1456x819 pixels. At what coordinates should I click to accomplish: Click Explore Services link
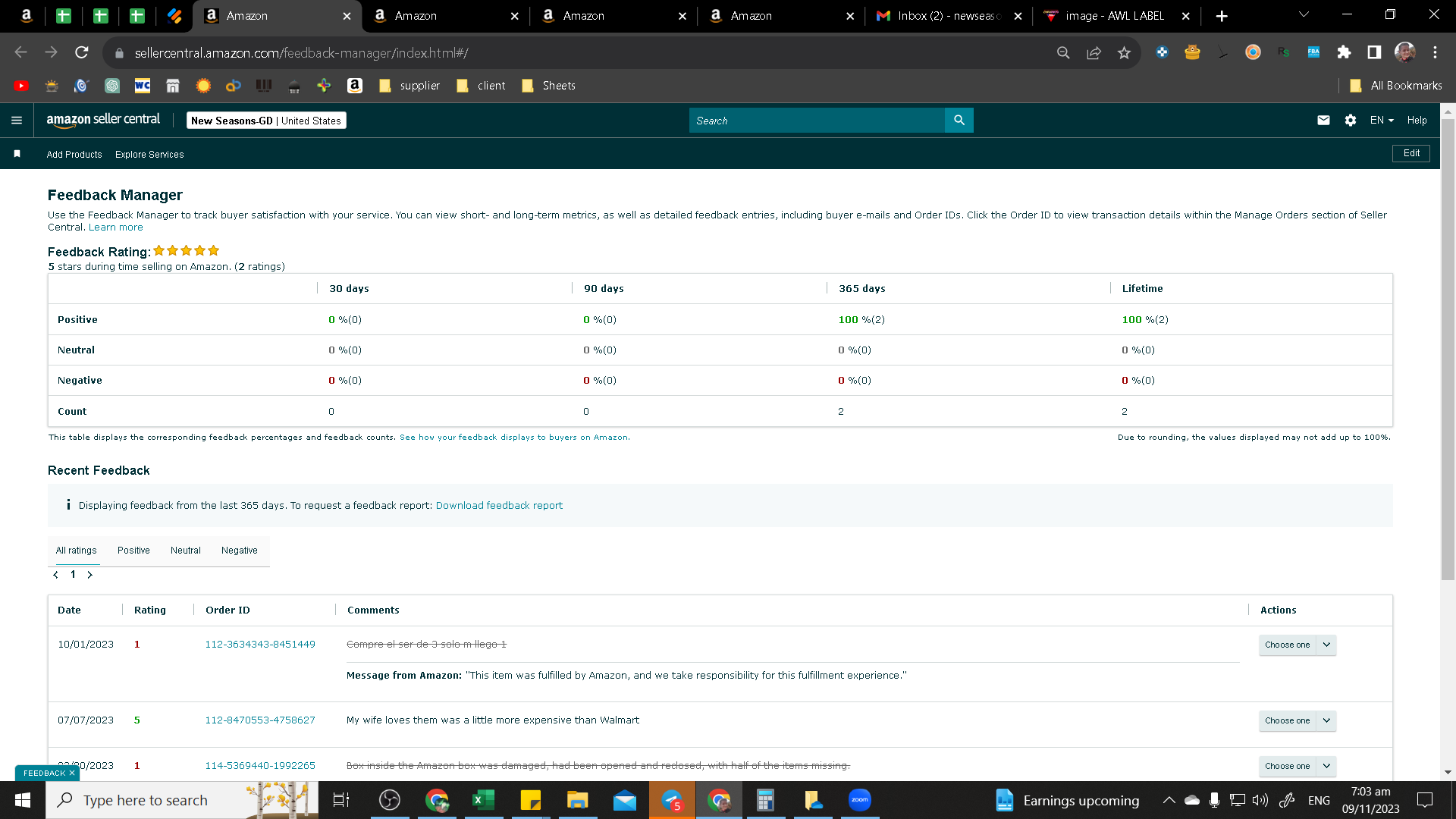pos(149,155)
